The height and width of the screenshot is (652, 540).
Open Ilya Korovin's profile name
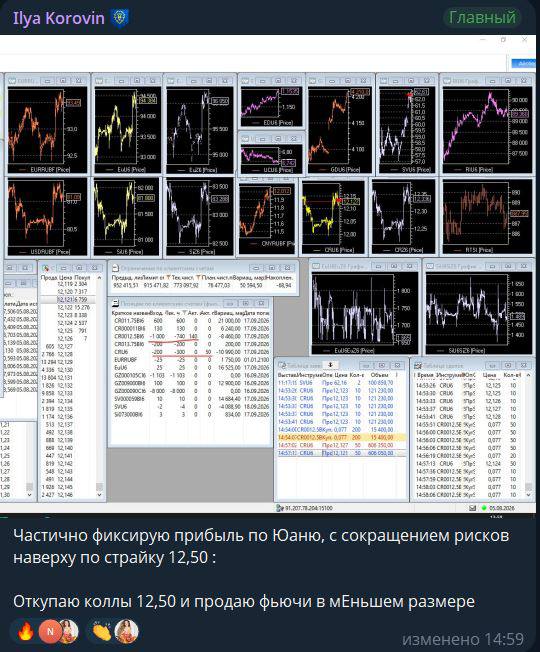pyautogui.click(x=59, y=18)
